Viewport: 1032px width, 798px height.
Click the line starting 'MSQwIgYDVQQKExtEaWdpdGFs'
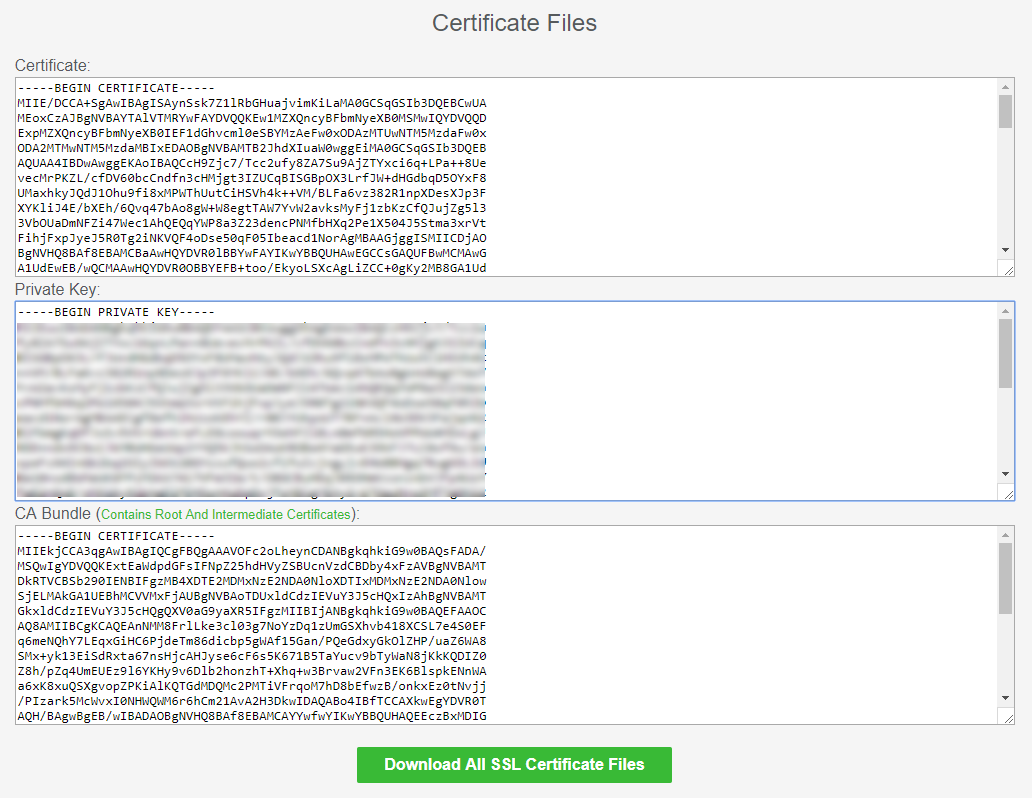click(x=252, y=566)
